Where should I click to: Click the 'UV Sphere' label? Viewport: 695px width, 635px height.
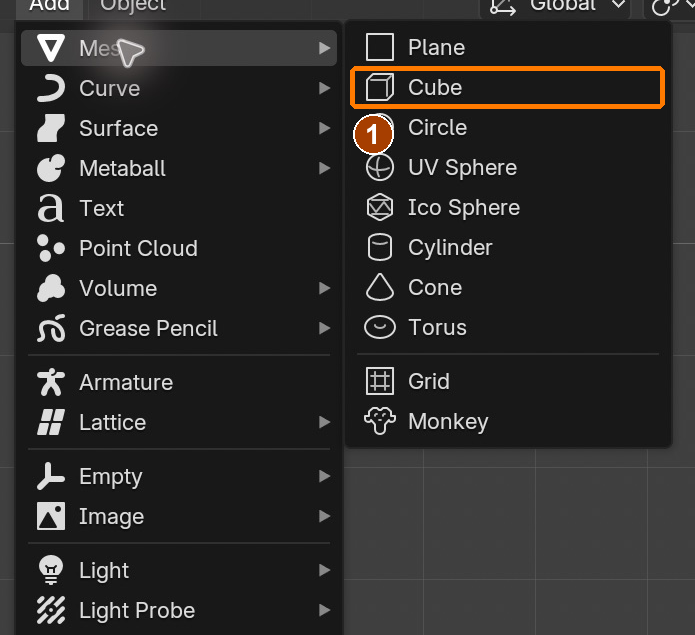[x=462, y=168]
